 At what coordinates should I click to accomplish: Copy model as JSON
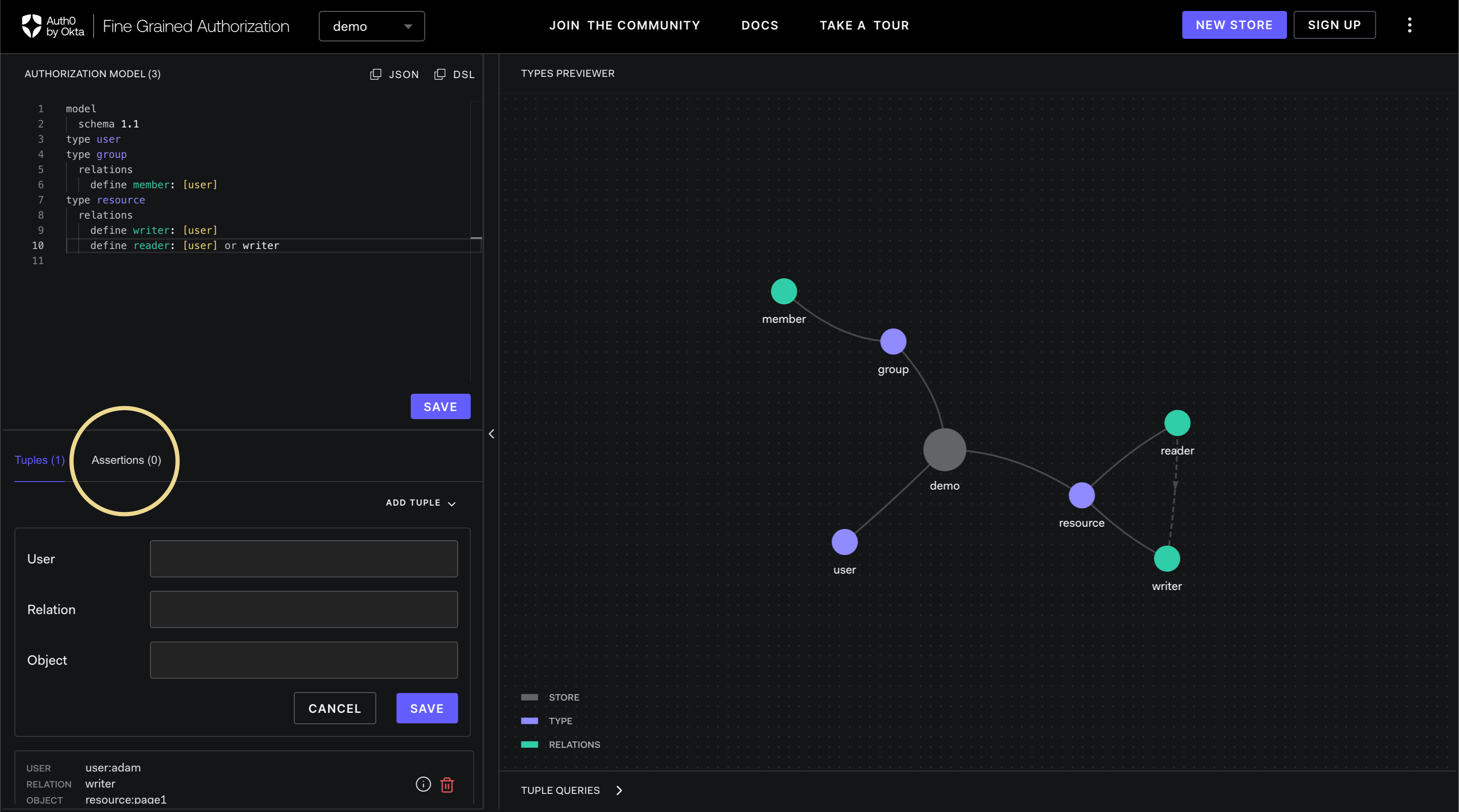click(x=394, y=74)
